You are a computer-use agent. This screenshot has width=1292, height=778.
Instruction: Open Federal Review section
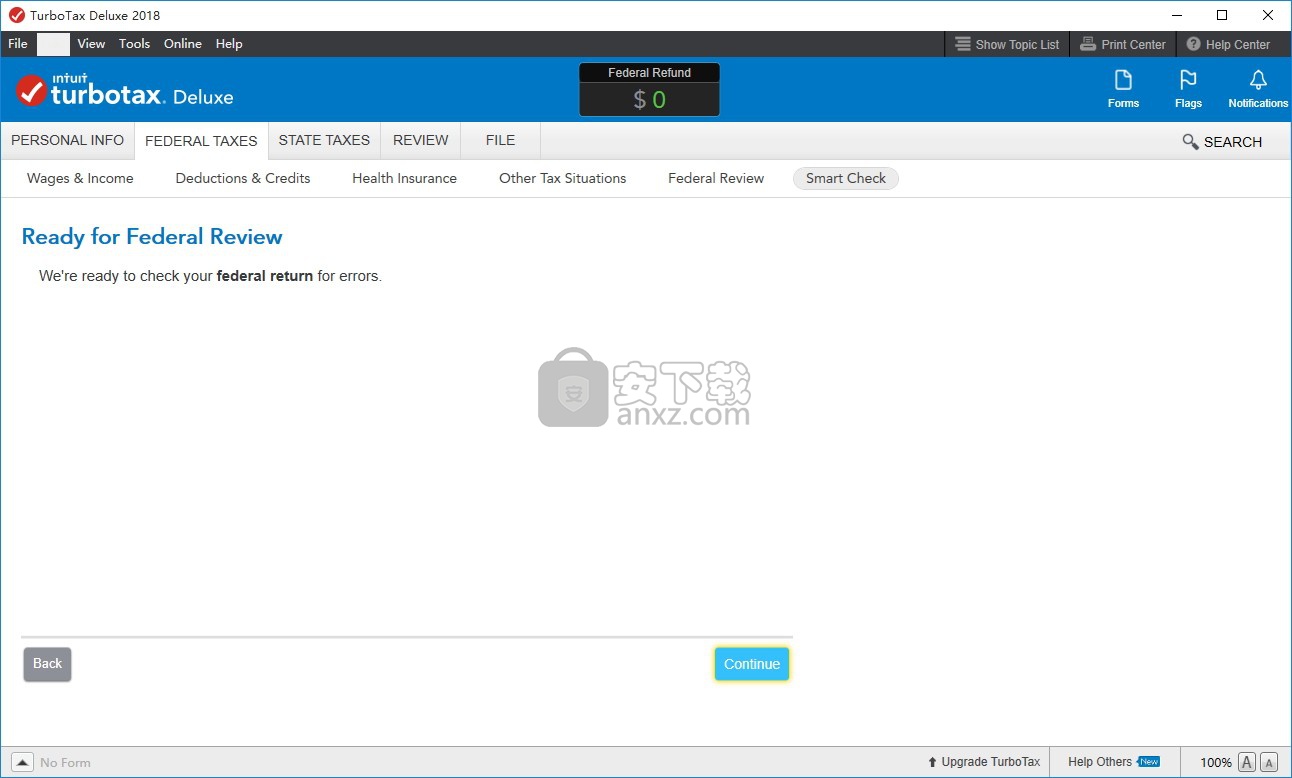click(716, 178)
